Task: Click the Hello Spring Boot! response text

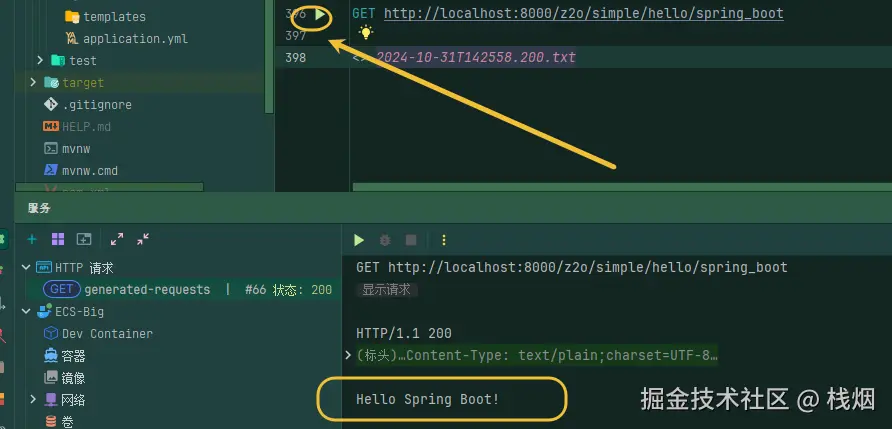Action: pyautogui.click(x=427, y=399)
